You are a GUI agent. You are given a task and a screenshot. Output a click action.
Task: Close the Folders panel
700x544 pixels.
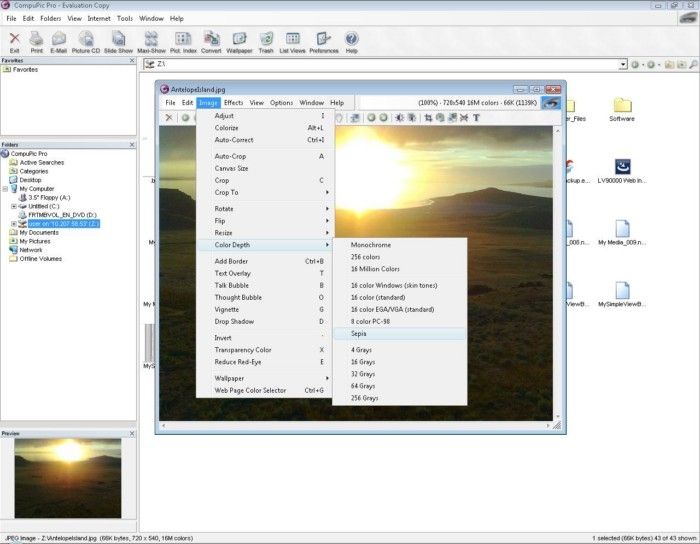tap(130, 144)
